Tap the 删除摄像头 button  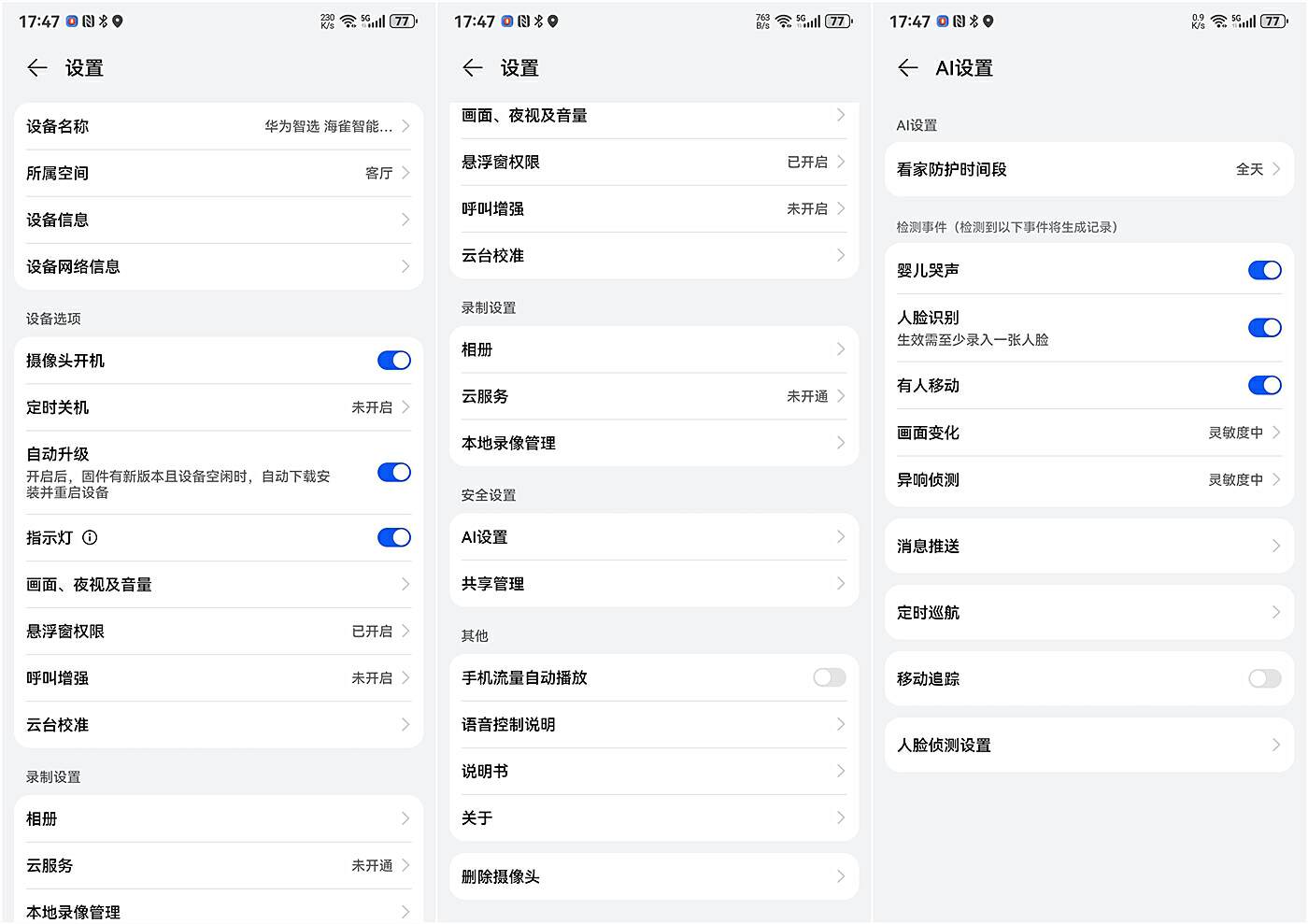652,876
